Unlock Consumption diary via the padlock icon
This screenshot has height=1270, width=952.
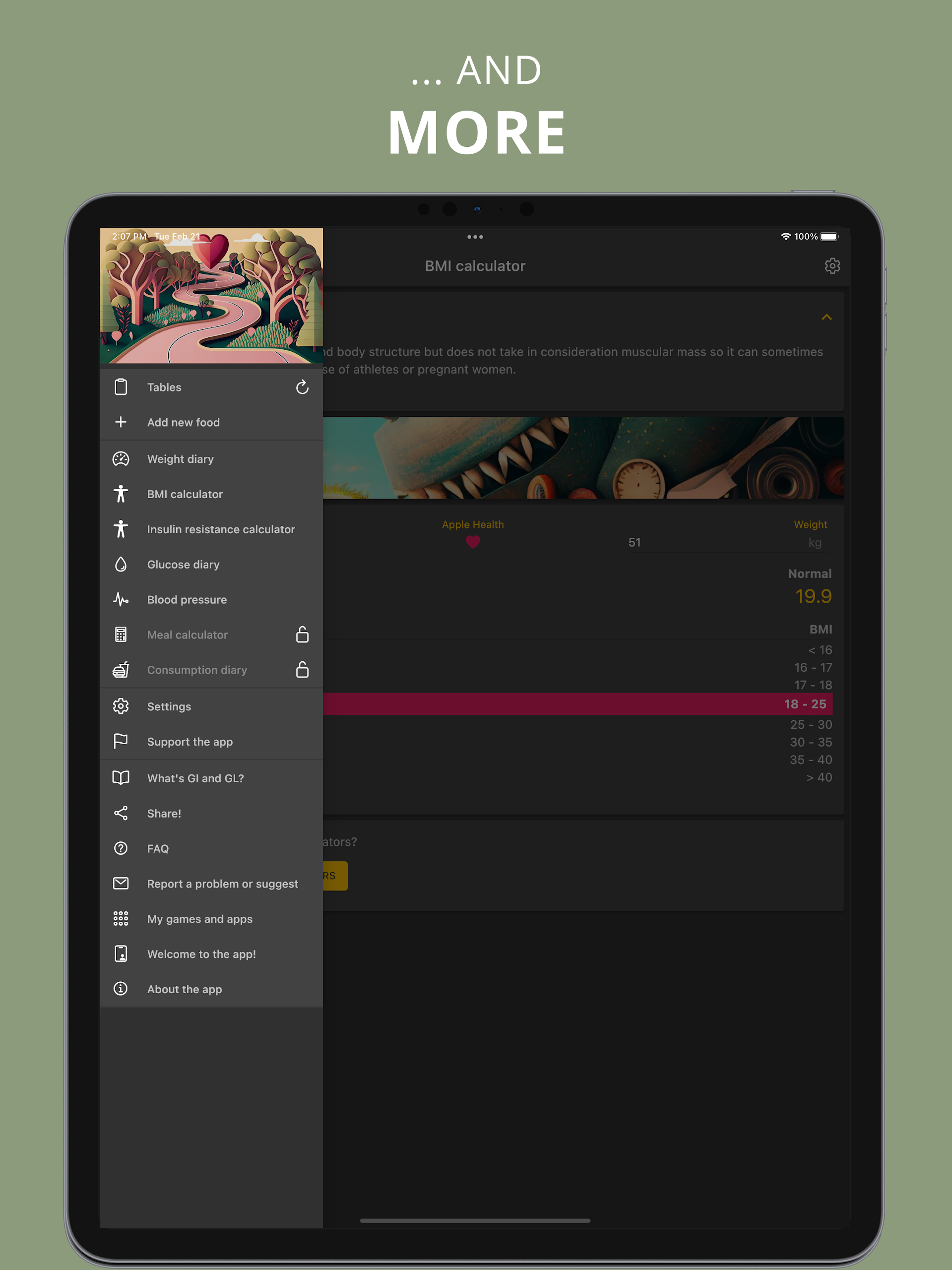(x=302, y=669)
